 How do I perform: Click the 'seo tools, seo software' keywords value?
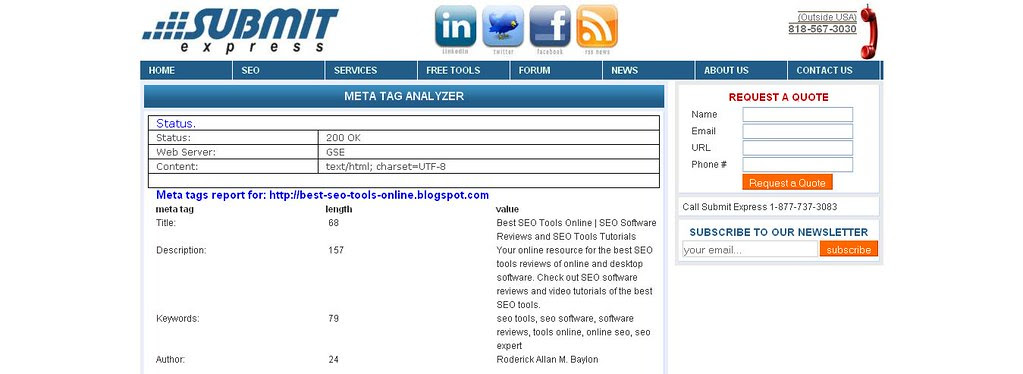573,332
